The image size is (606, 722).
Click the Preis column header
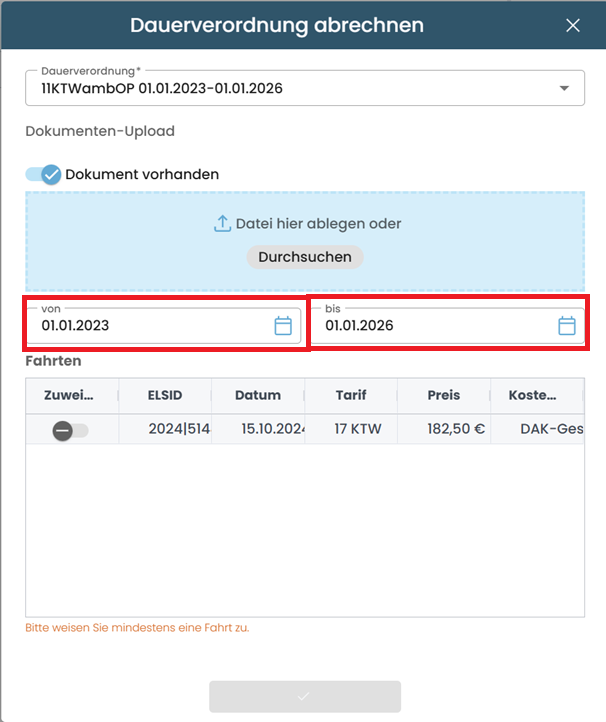pos(443,395)
